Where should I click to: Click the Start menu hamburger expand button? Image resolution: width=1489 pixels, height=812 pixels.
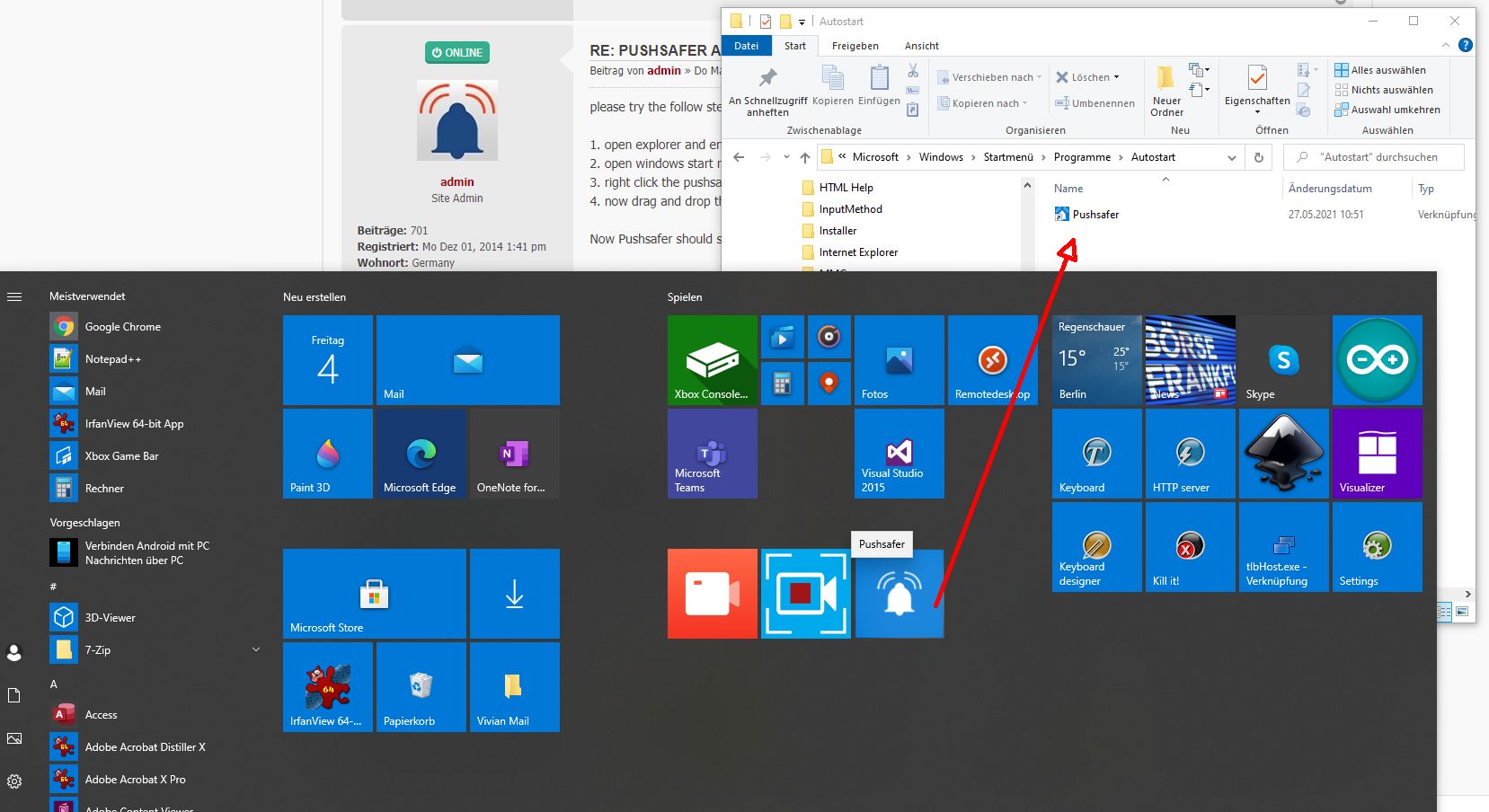click(x=14, y=296)
